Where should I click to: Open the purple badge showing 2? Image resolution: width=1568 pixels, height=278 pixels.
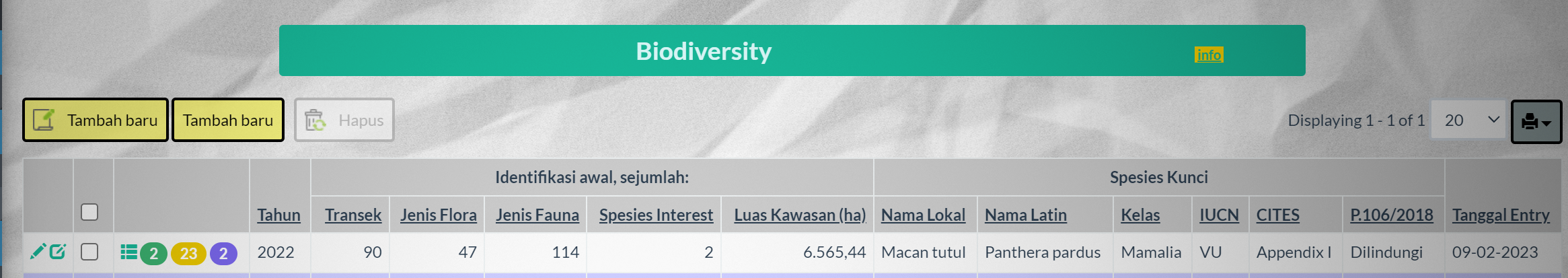tap(223, 253)
